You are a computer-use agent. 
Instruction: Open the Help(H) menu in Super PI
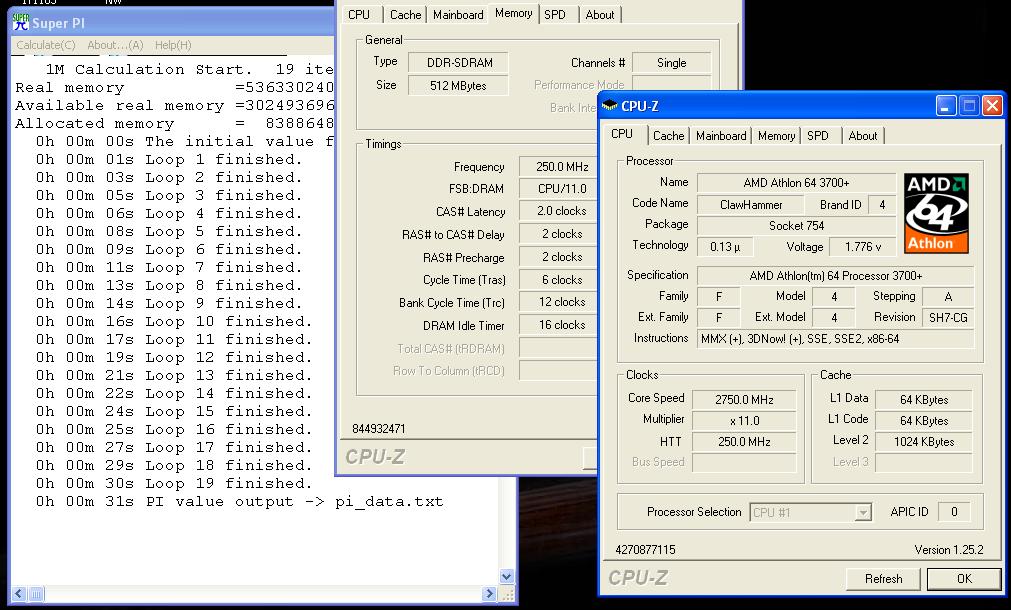pos(173,45)
